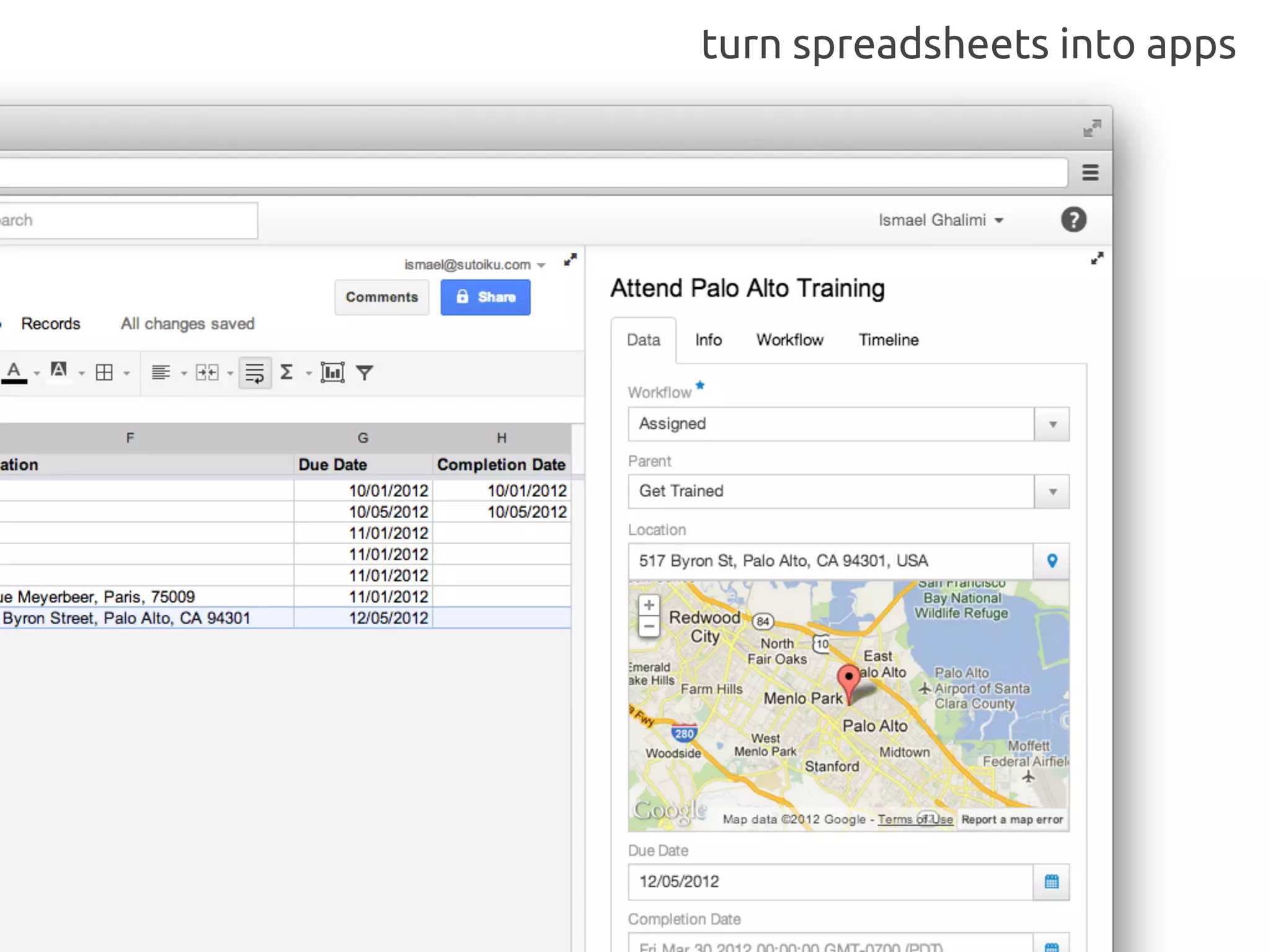
Task: Click due date cell 12/05/2012
Action: click(x=363, y=618)
